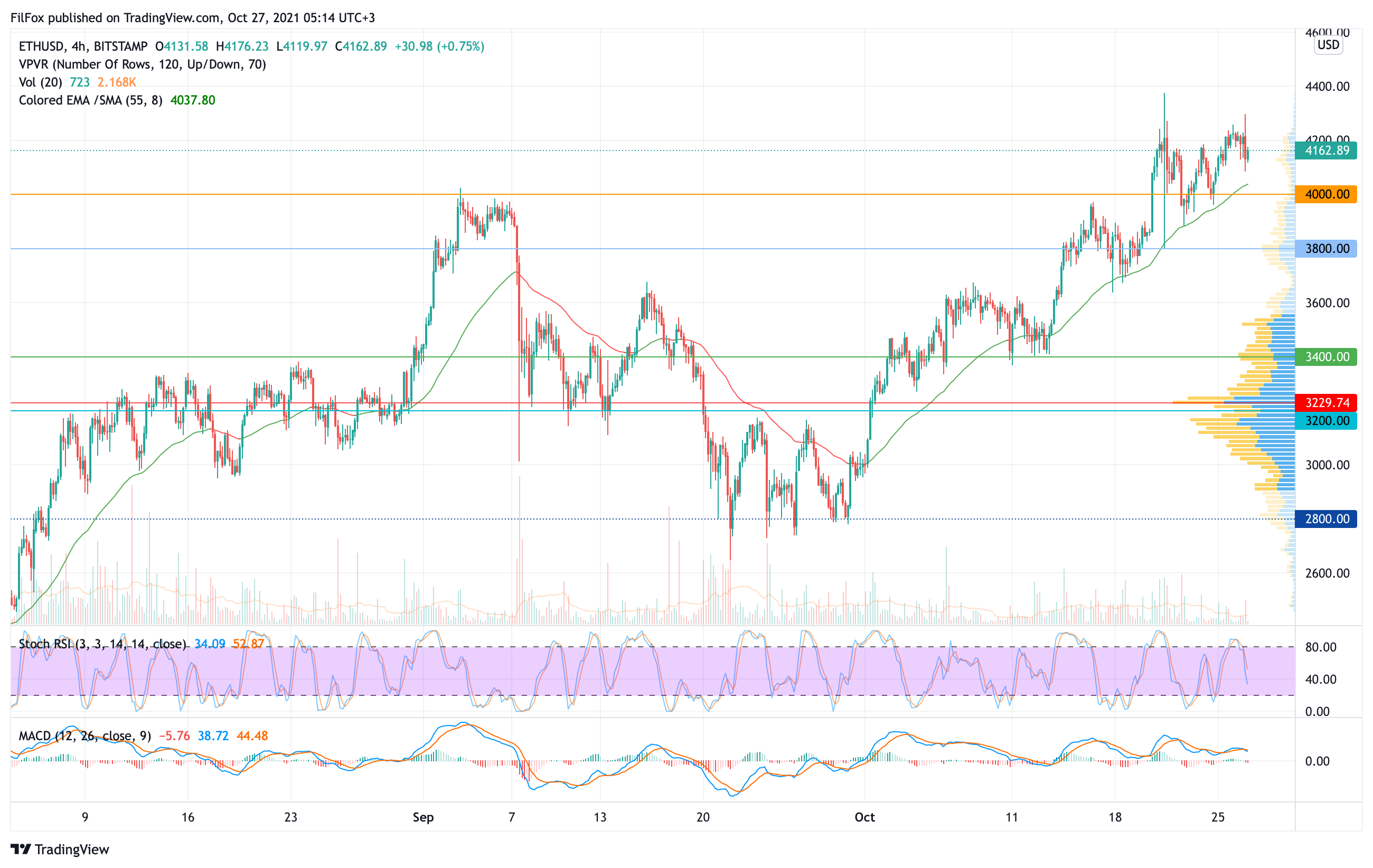
Task: Click the FilFox published on TradingView.com header
Action: pyautogui.click(x=193, y=17)
